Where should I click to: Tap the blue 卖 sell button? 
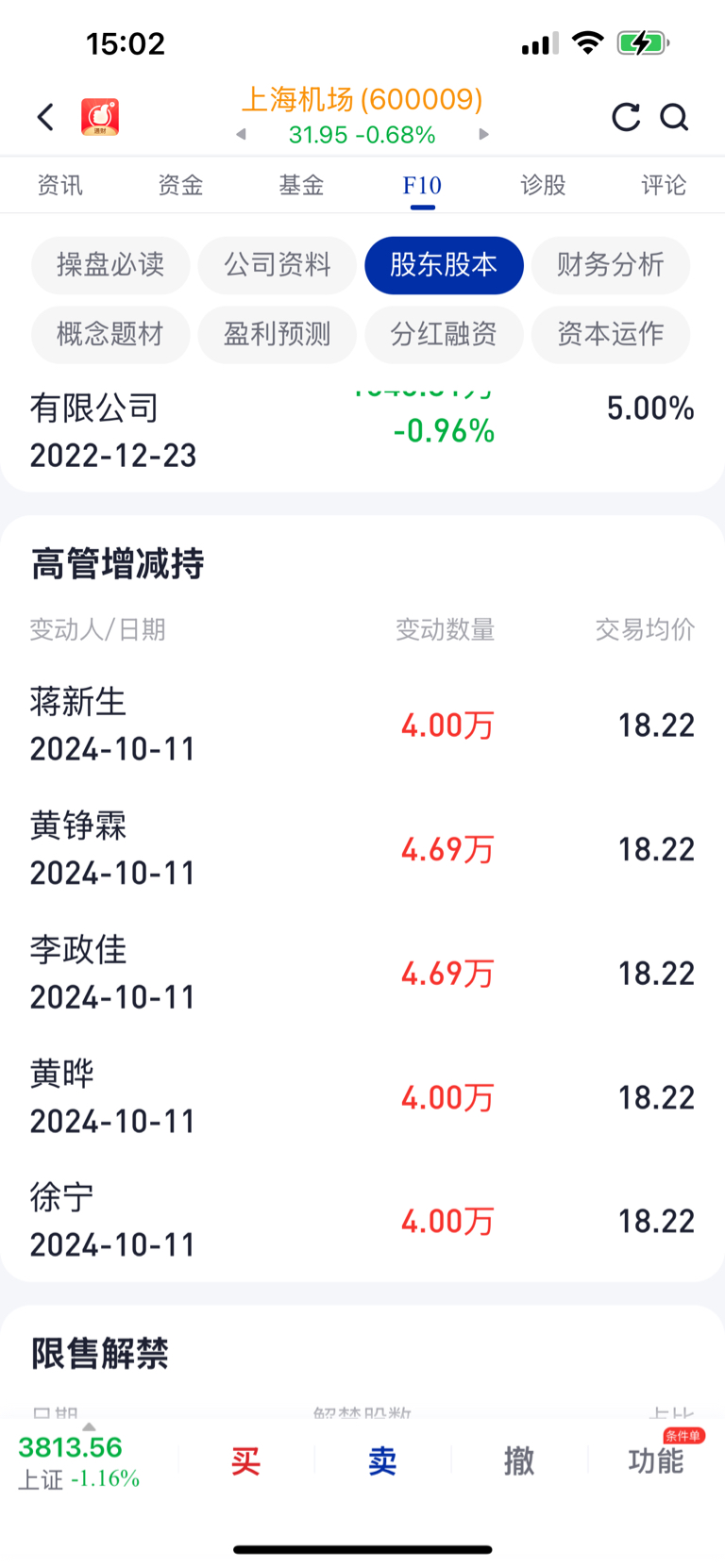[382, 1461]
